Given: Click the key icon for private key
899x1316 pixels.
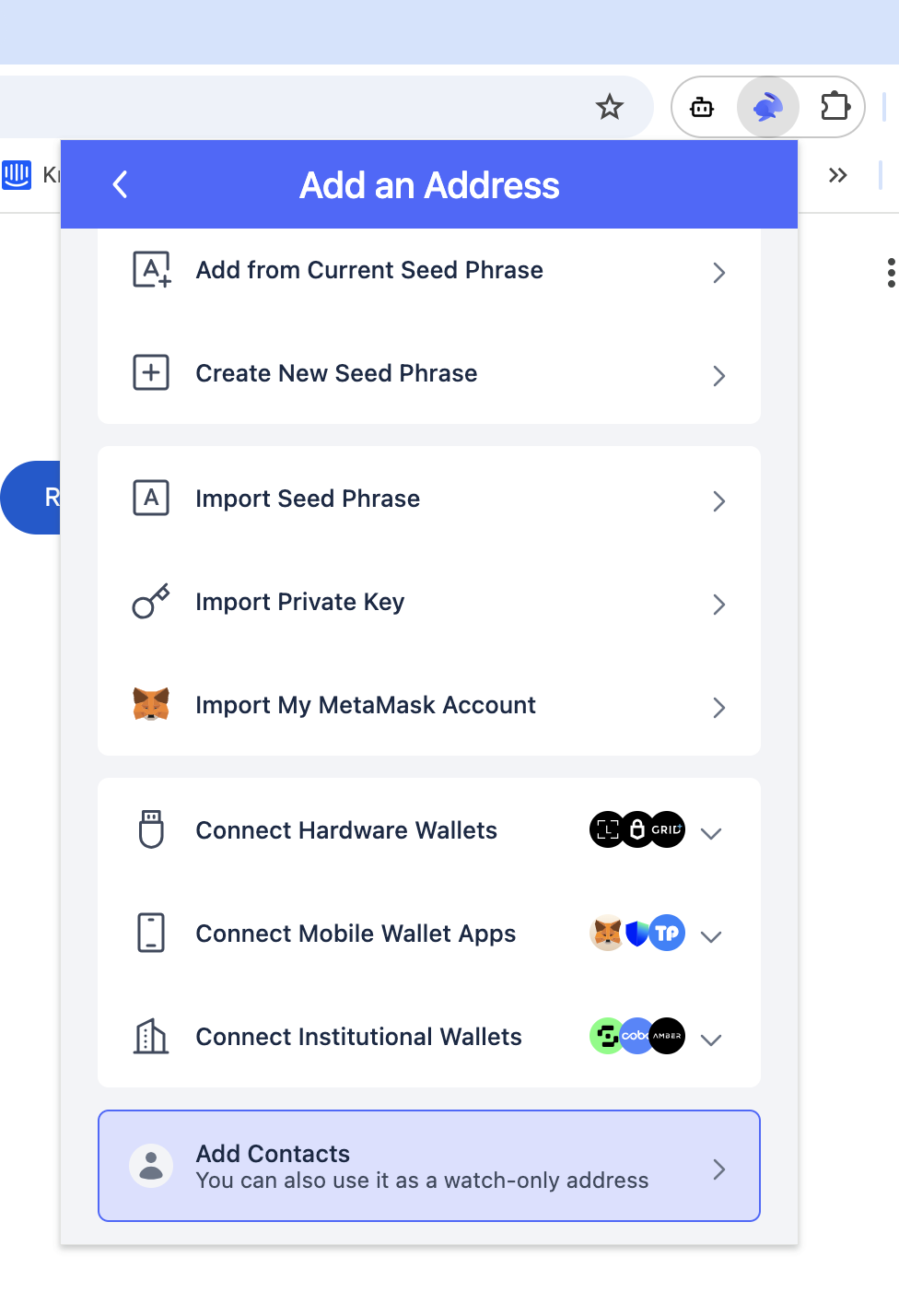Looking at the screenshot, I should coord(151,601).
